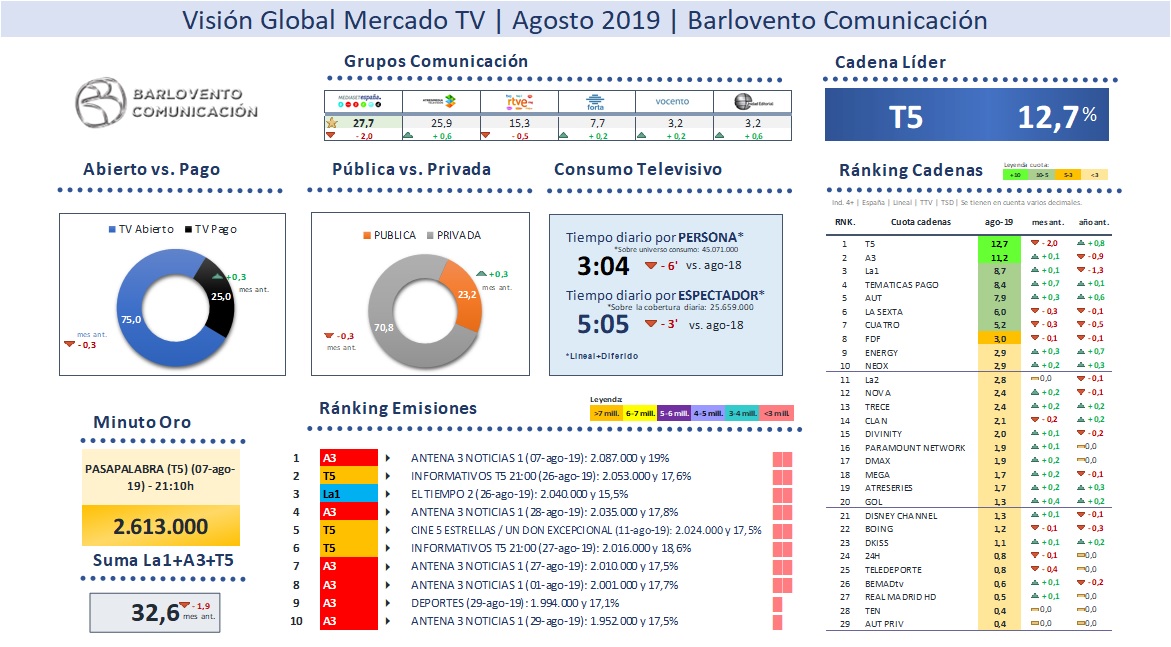The height and width of the screenshot is (647, 1171).
Task: Click the LA SEXTA row name in ranking
Action: (883, 312)
